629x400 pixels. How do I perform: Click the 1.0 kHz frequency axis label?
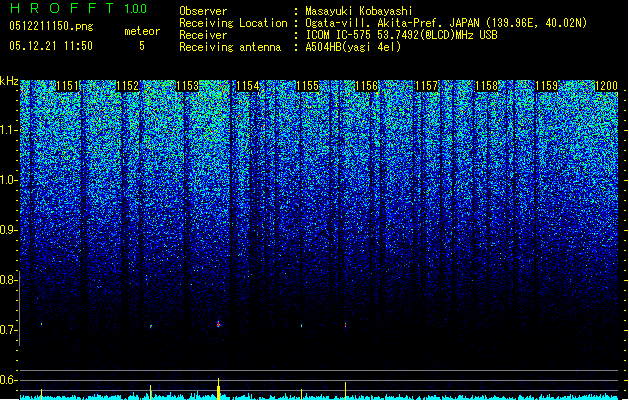coord(8,180)
